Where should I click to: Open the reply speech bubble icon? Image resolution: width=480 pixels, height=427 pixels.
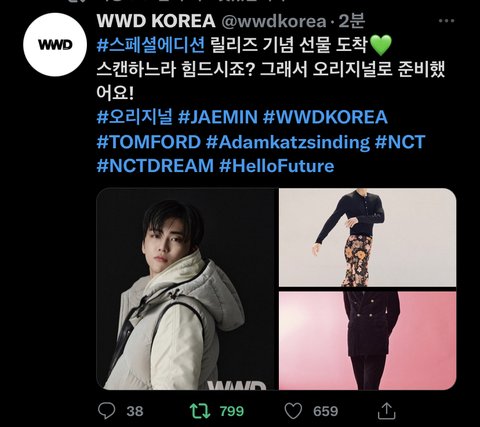click(107, 411)
